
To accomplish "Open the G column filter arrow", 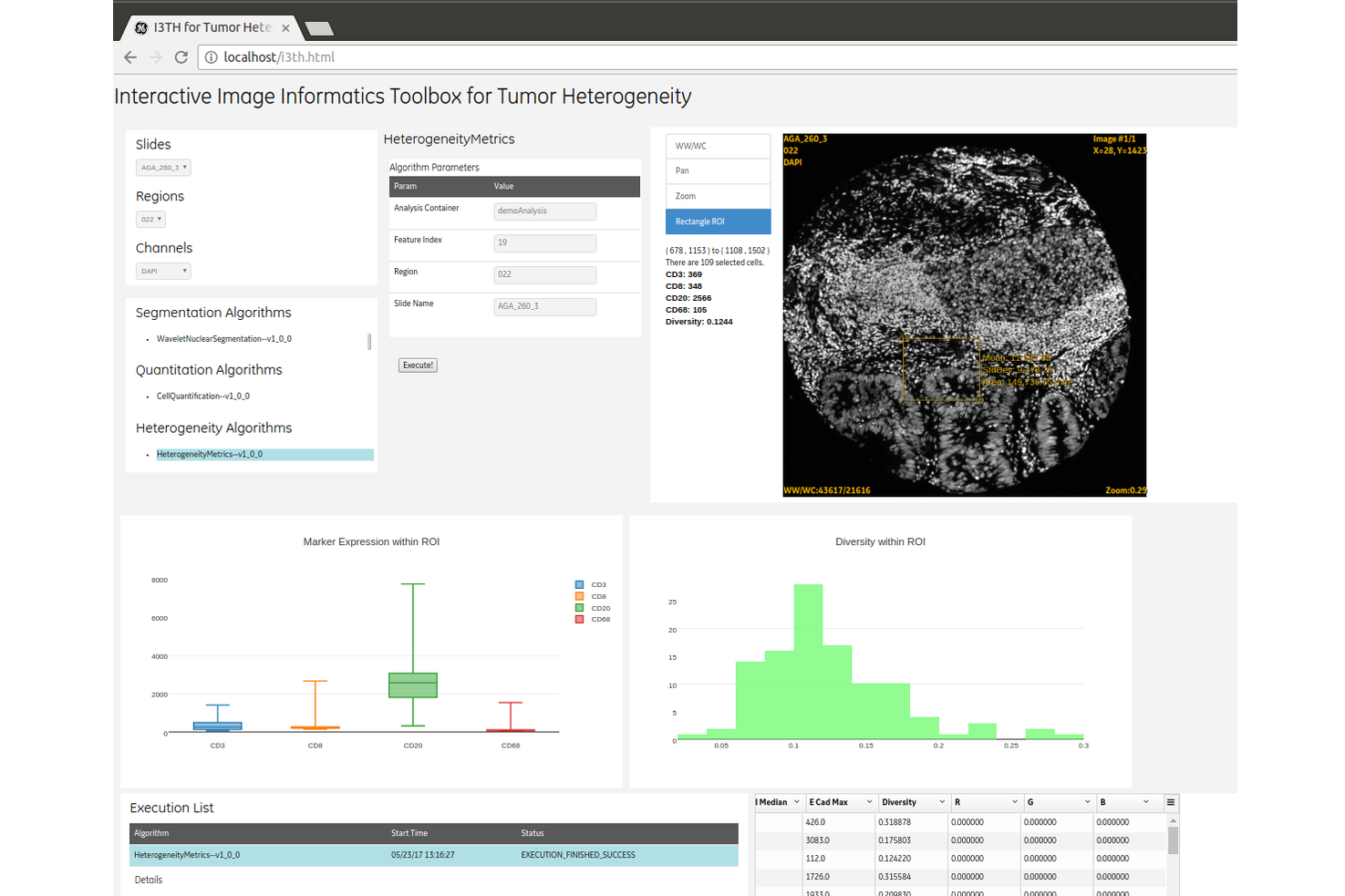I will tap(1088, 802).
